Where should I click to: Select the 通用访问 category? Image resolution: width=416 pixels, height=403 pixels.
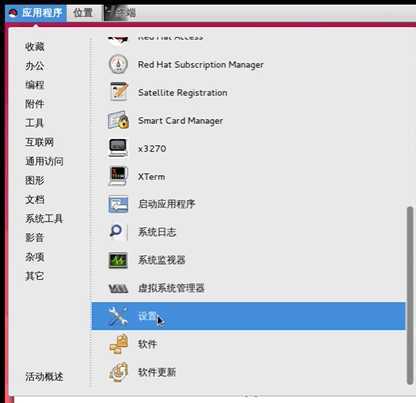pos(44,161)
